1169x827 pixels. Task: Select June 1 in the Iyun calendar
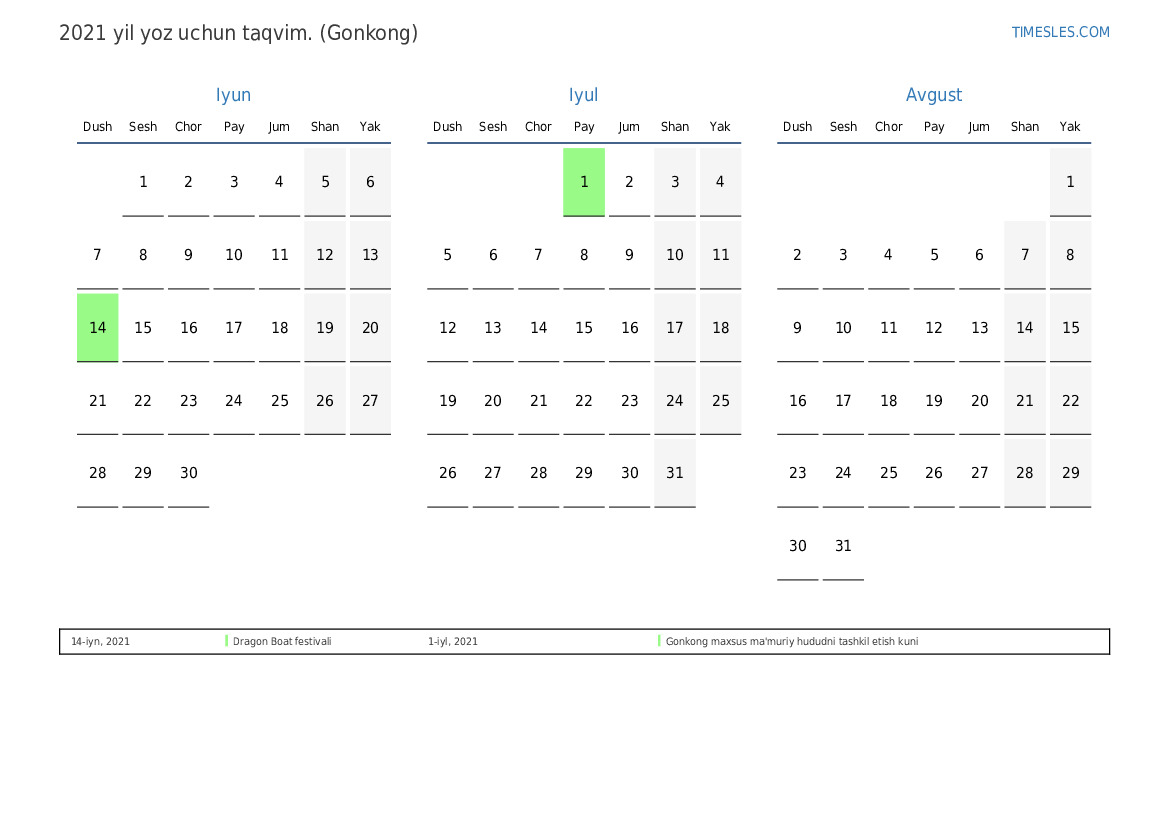click(143, 182)
